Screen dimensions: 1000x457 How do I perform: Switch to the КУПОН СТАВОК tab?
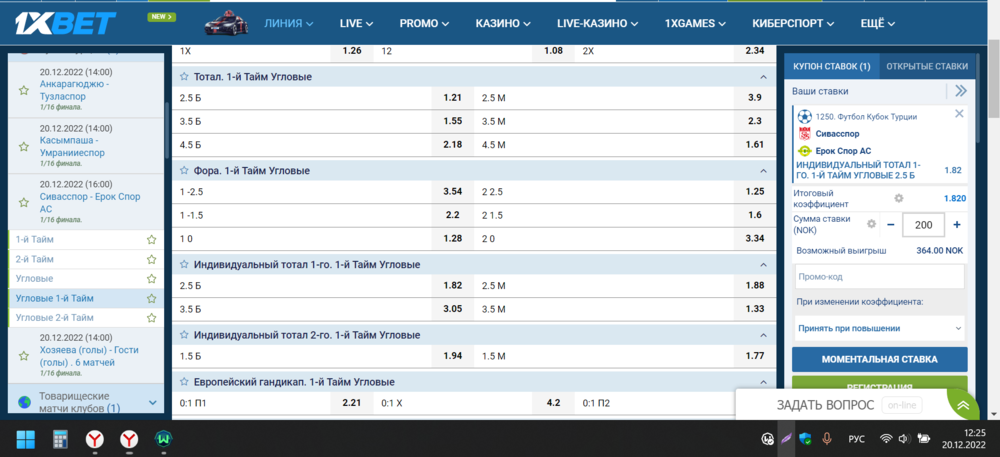click(x=832, y=66)
